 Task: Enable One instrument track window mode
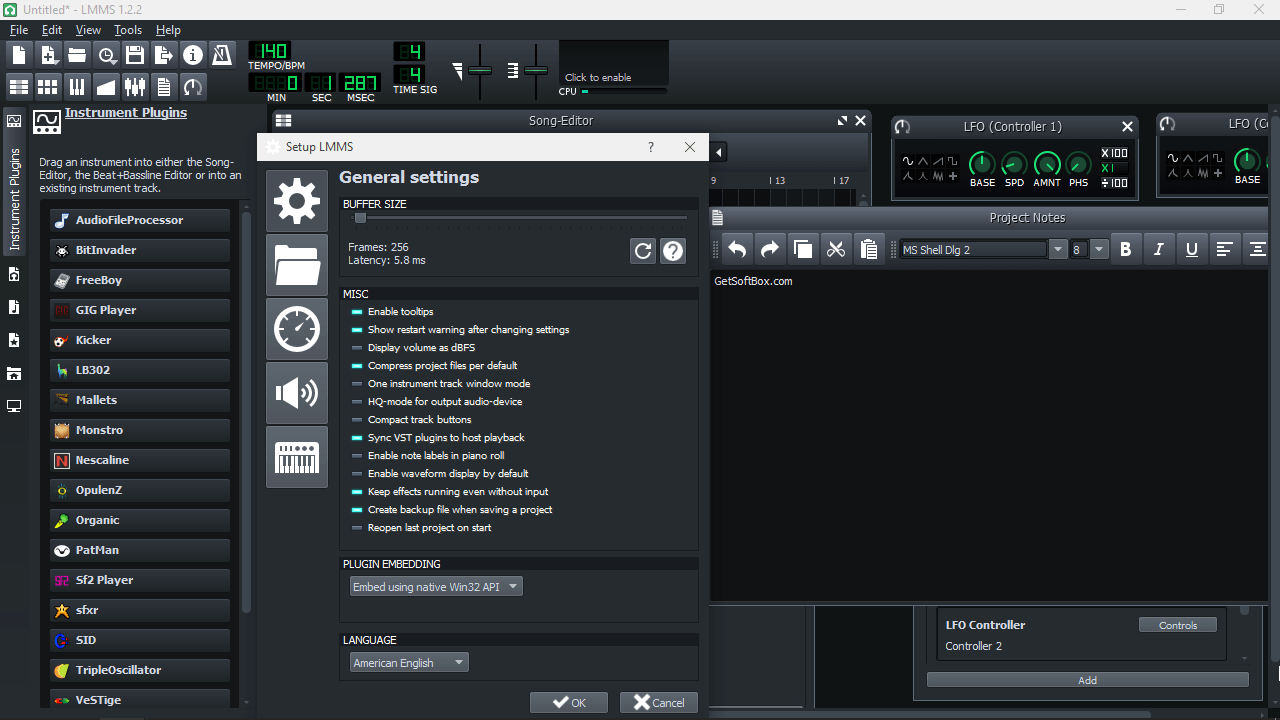pos(441,384)
